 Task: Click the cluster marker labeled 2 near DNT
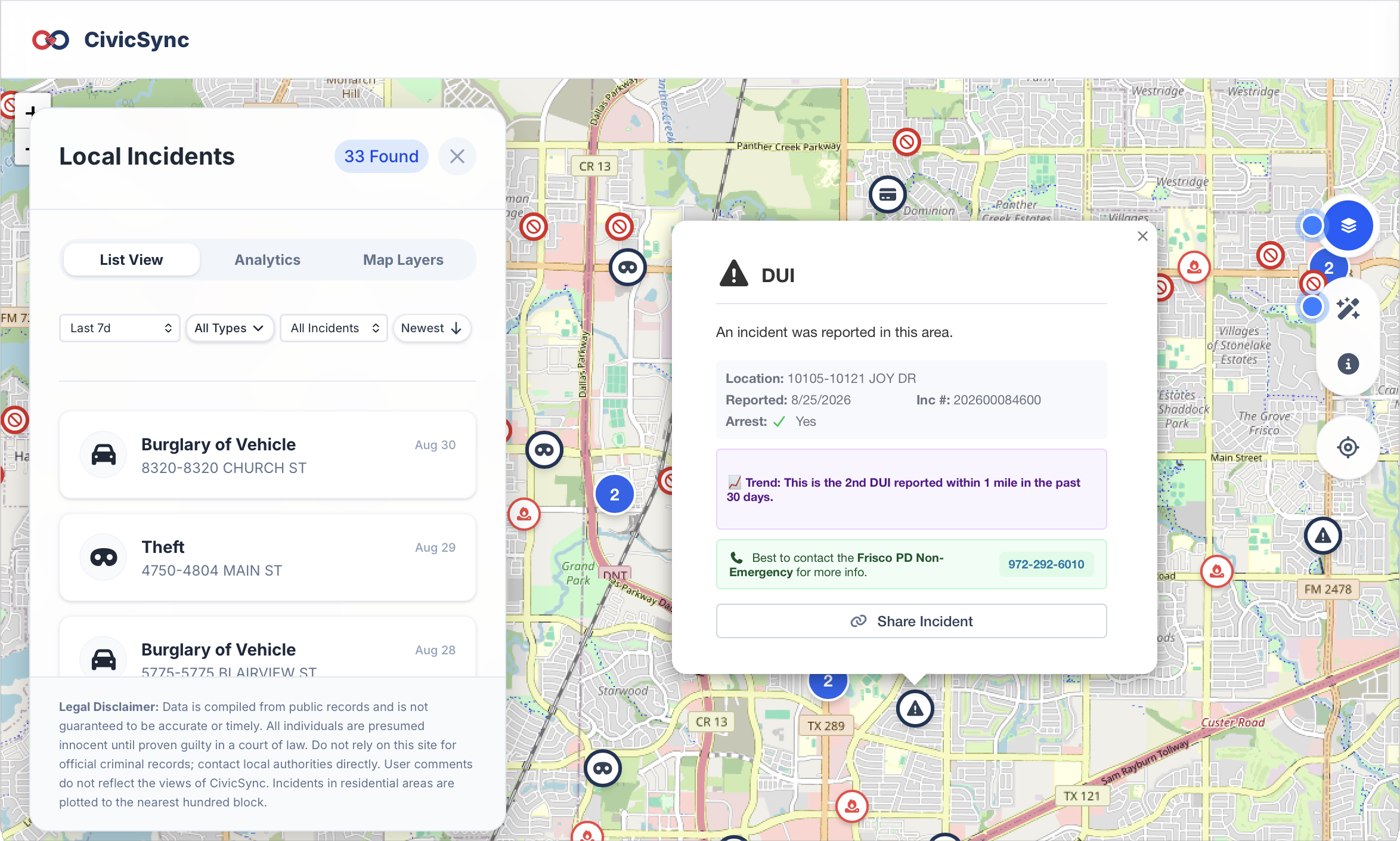pos(614,494)
